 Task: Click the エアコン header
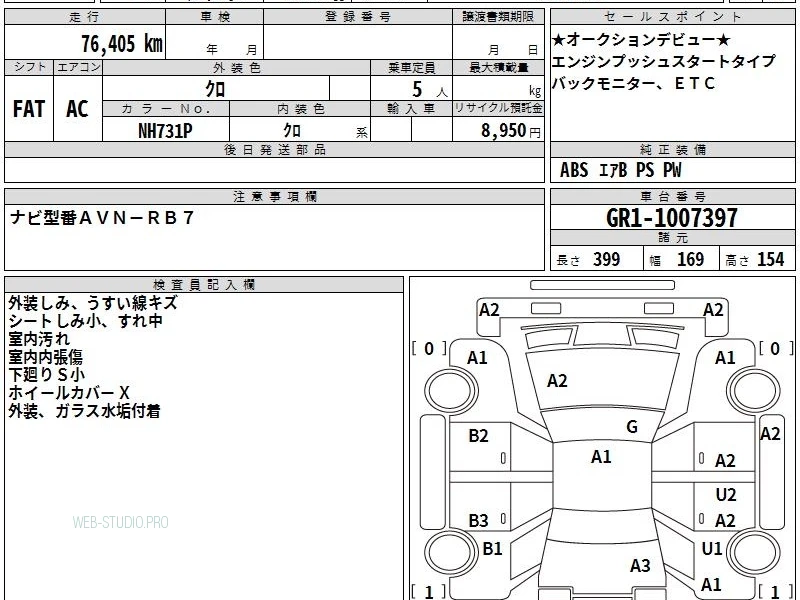click(x=78, y=67)
